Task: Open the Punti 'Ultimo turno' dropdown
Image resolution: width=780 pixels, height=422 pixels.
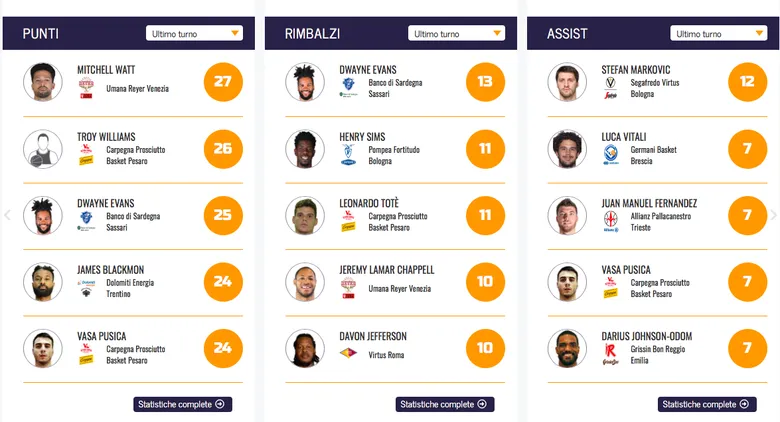Action: click(194, 33)
